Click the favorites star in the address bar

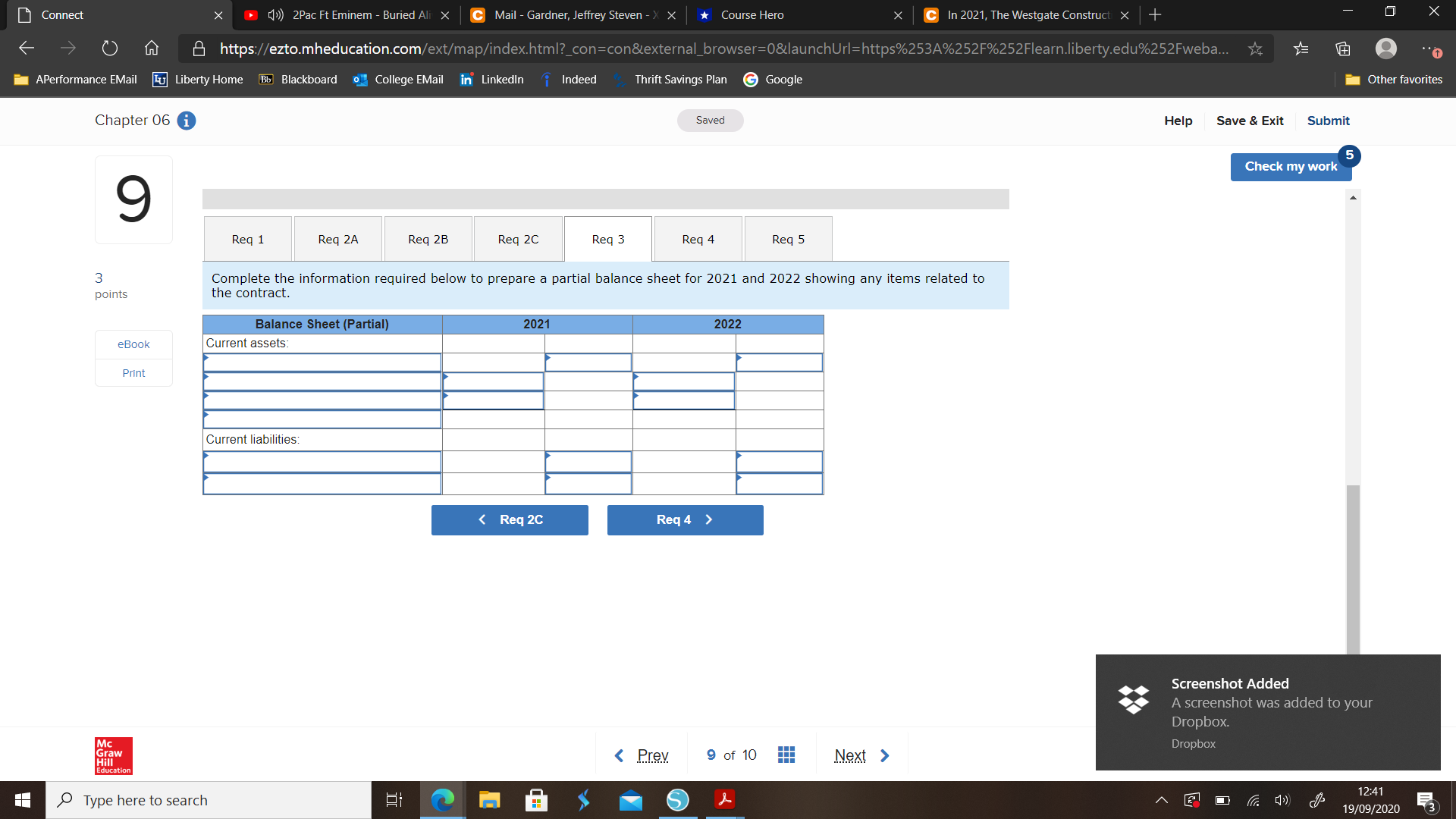coord(1256,48)
